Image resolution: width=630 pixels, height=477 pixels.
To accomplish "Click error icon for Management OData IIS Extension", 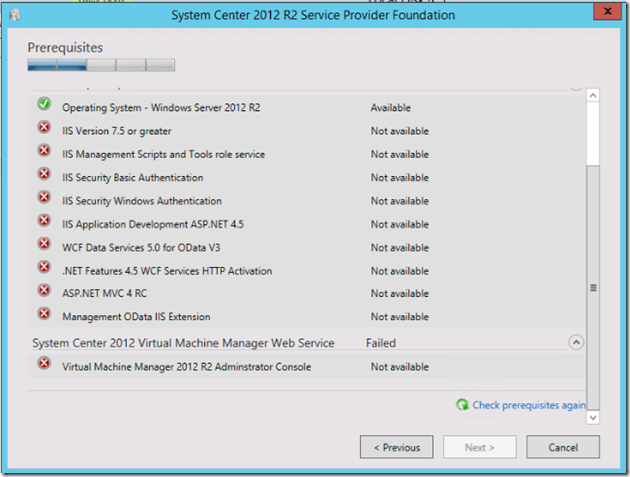I will coord(44,314).
